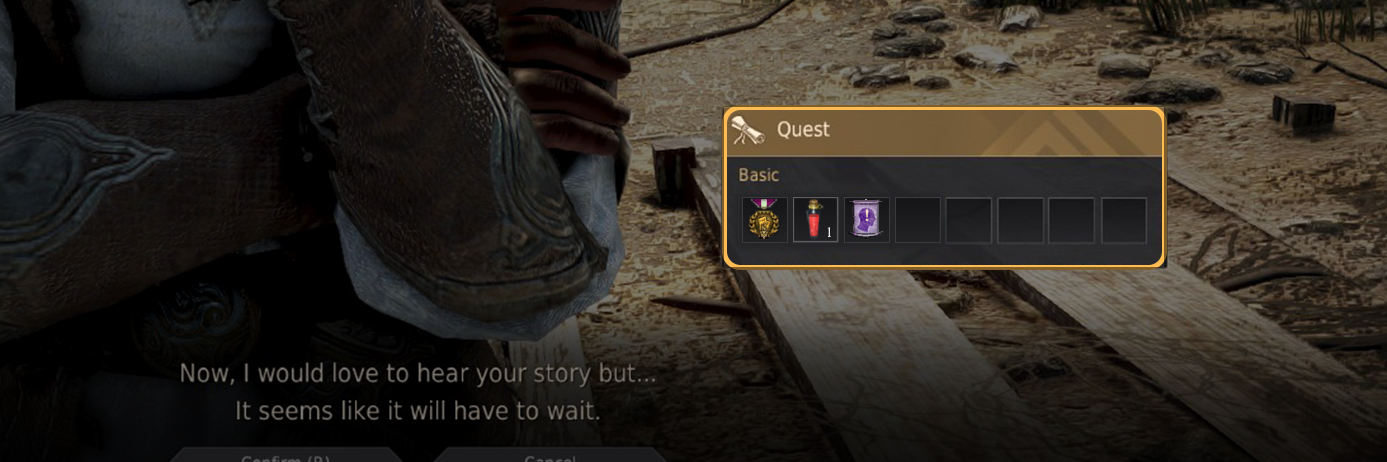Click the second empty reward slot
This screenshot has height=462, width=1387.
click(x=970, y=220)
